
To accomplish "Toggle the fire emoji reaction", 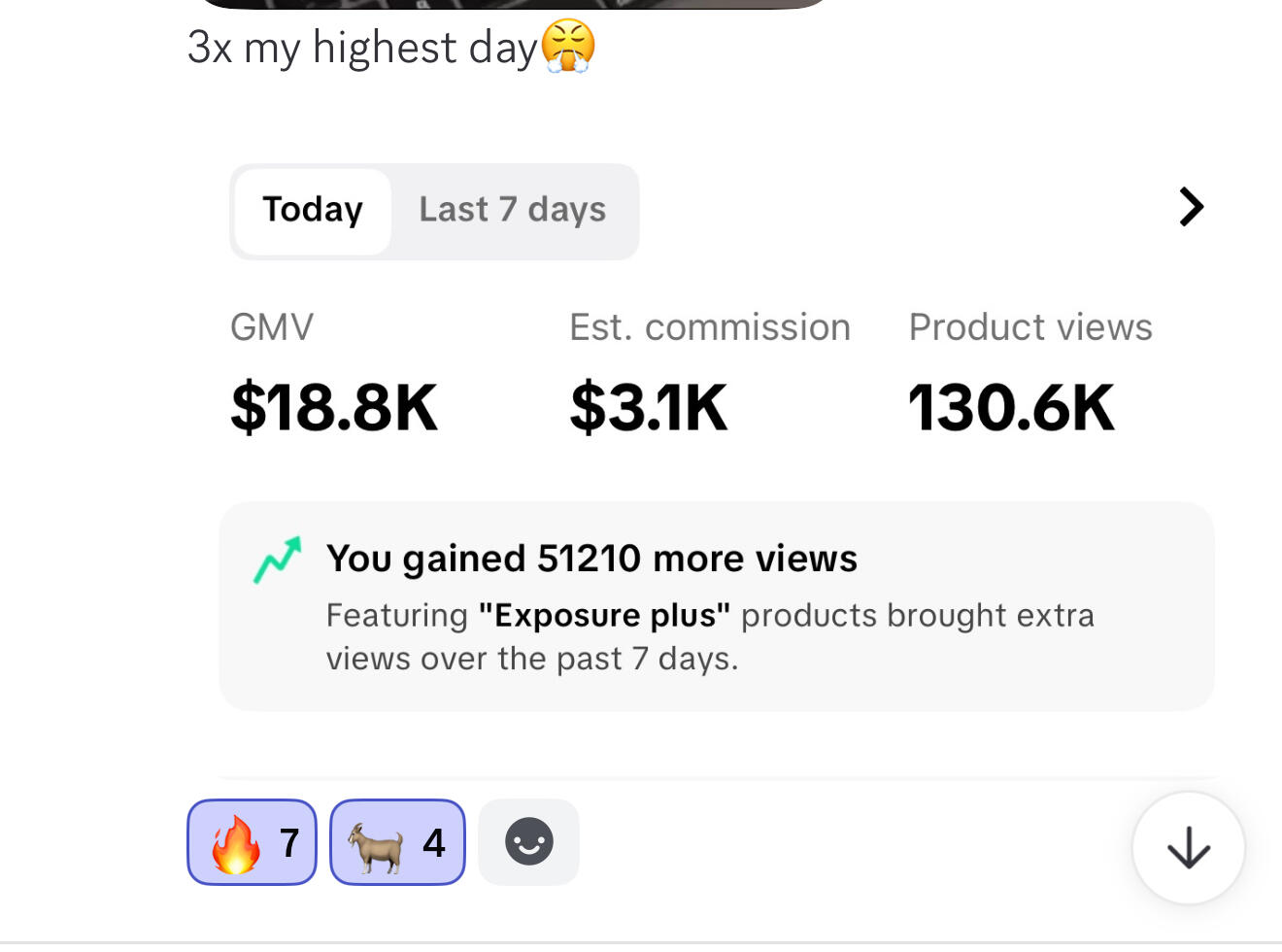I will pos(252,842).
